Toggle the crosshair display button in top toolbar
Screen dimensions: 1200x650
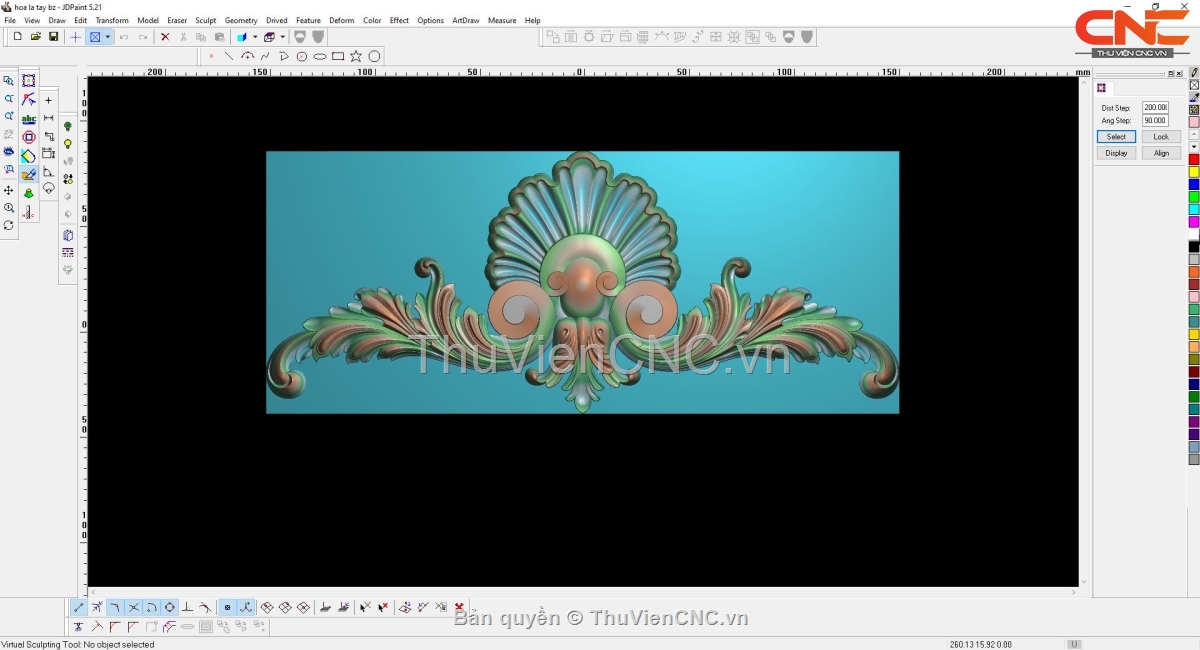[75, 37]
